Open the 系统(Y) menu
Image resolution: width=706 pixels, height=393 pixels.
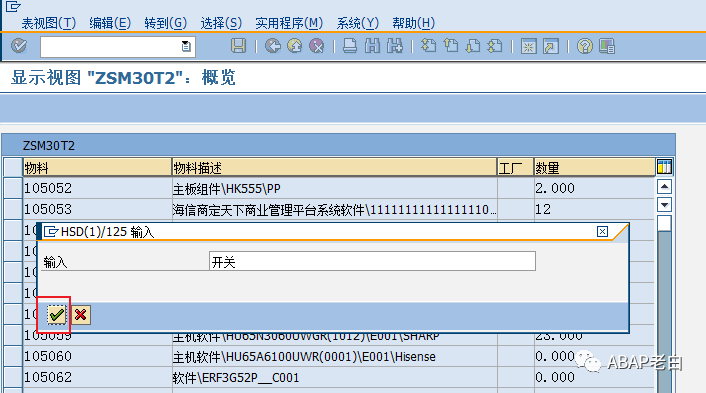[358, 23]
